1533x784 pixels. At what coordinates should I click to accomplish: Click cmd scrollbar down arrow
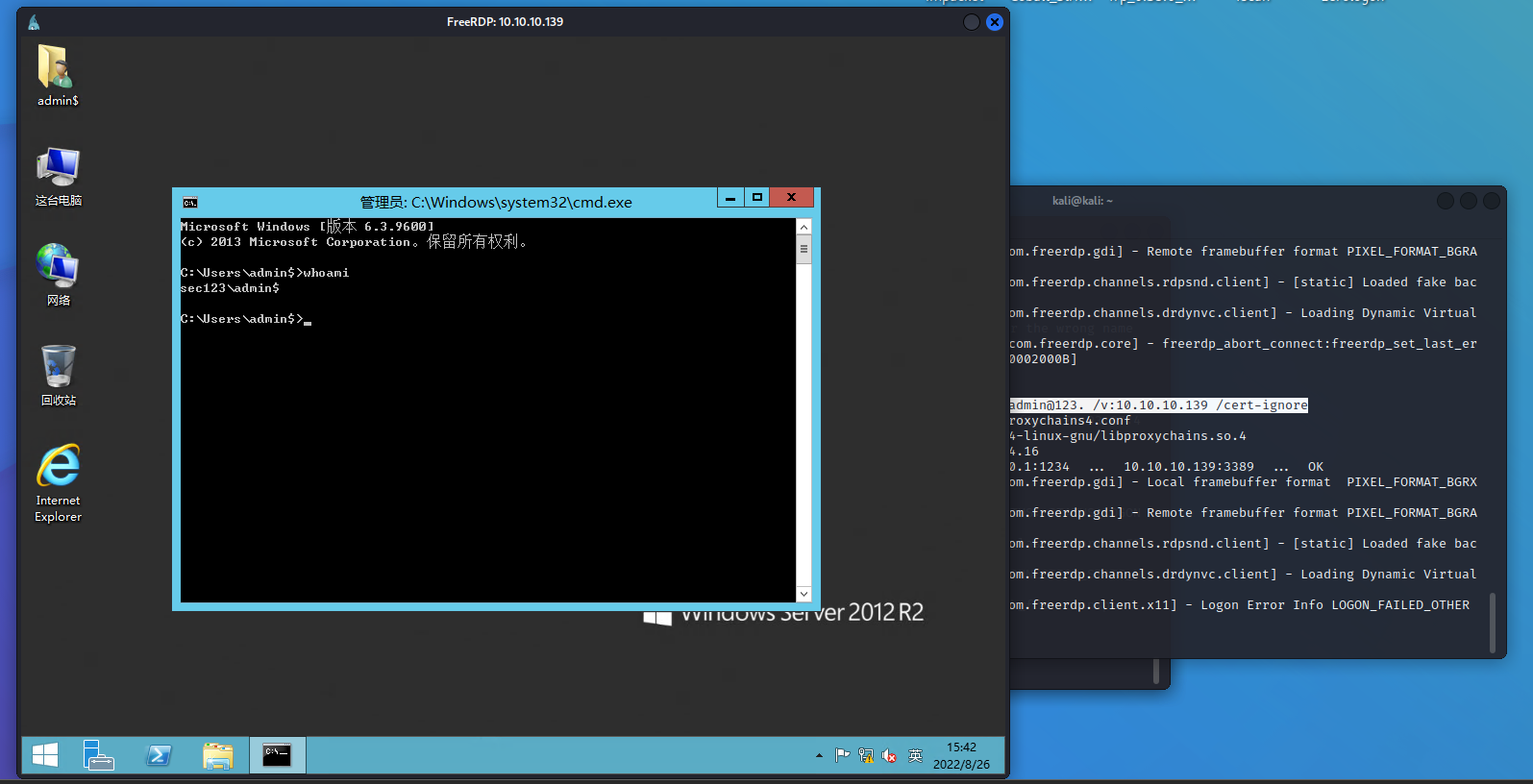coord(804,594)
